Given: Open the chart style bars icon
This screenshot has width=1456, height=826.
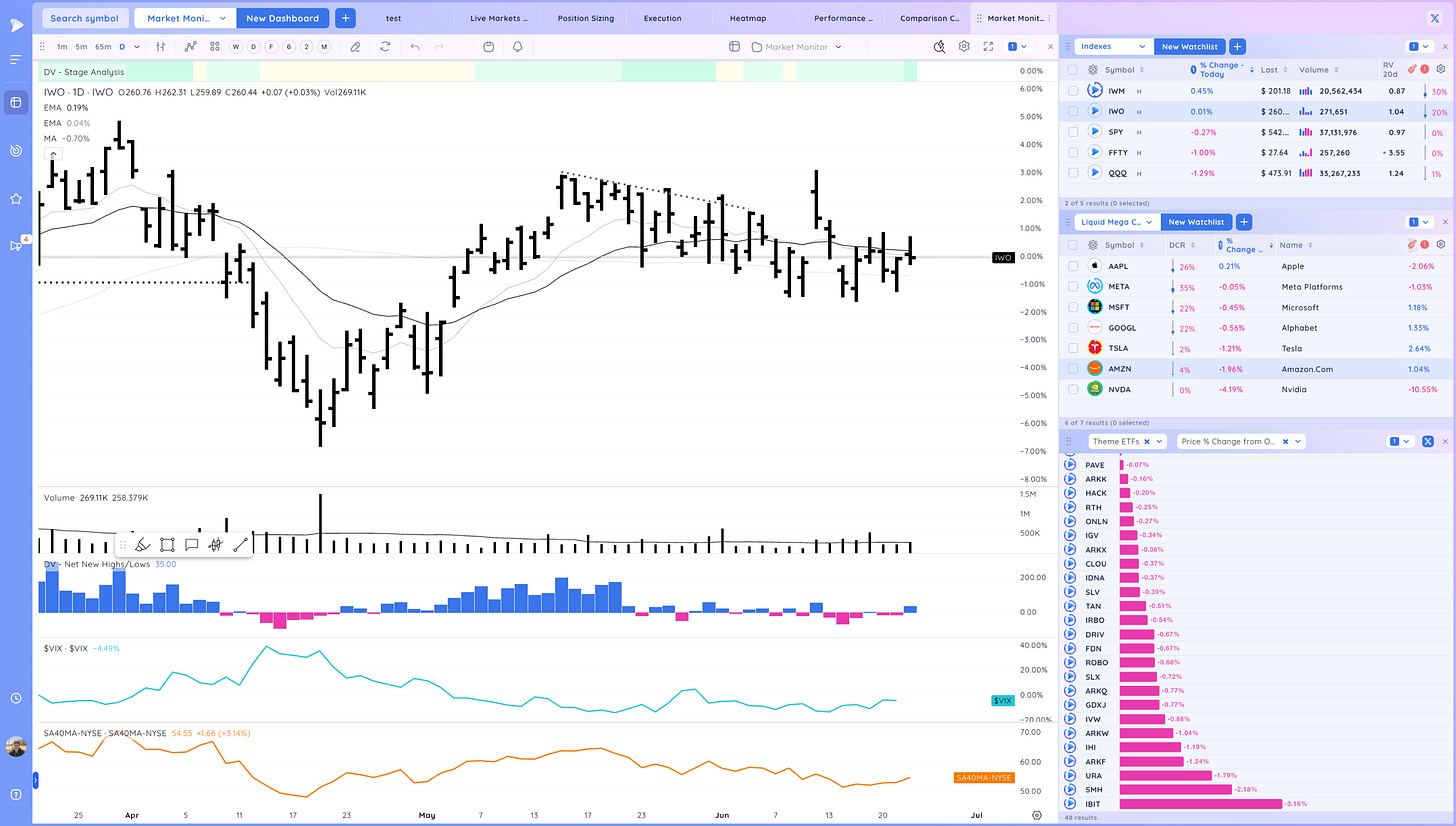Looking at the screenshot, I should click(x=160, y=46).
